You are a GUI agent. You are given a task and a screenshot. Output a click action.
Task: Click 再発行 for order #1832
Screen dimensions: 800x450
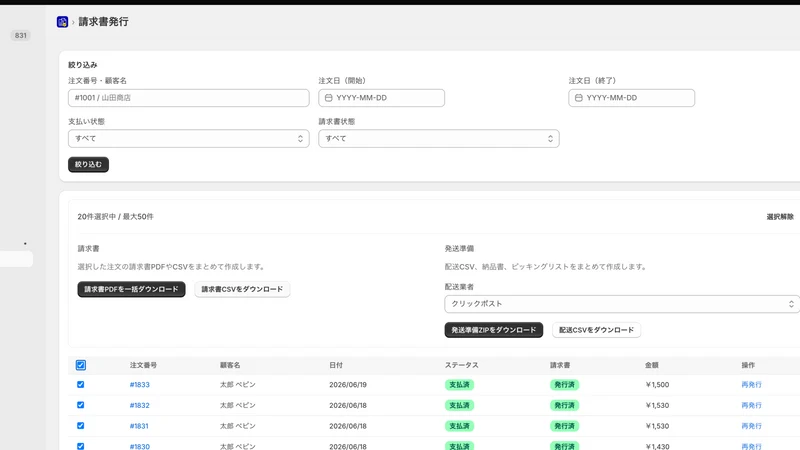pos(752,405)
